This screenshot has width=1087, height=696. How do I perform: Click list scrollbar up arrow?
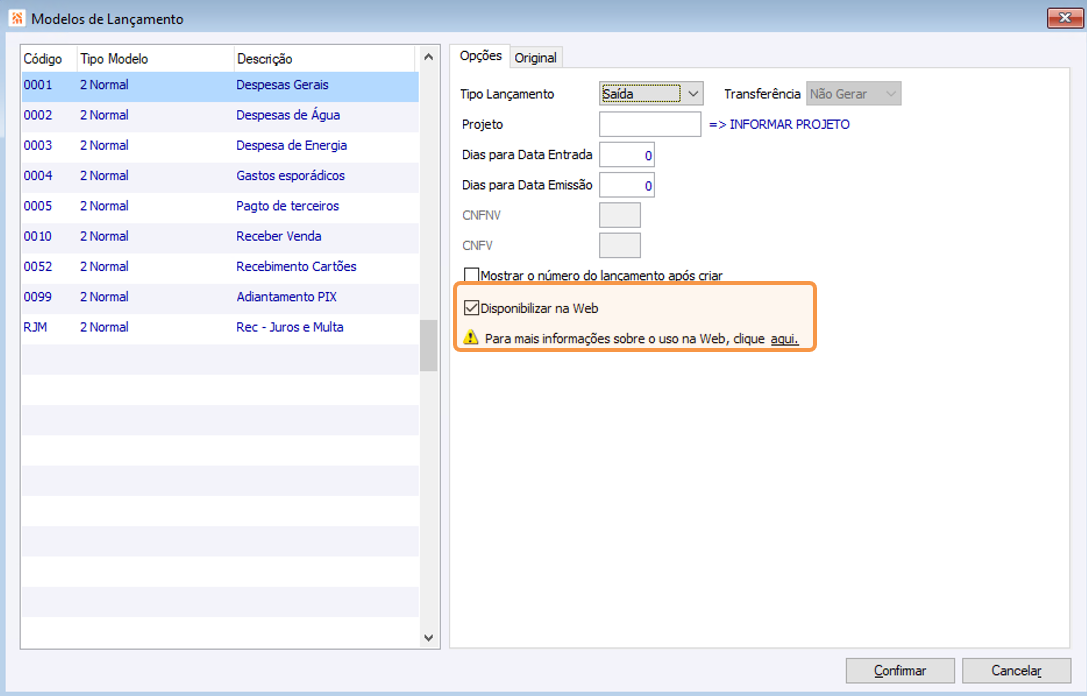[428, 57]
